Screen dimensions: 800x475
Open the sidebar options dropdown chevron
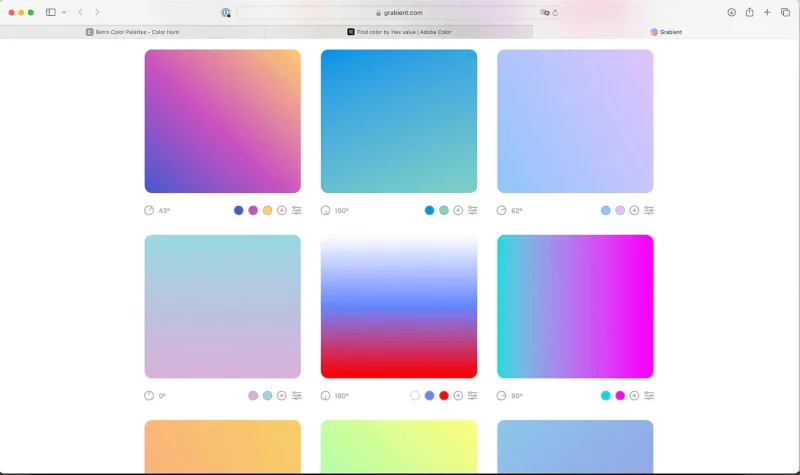tap(64, 12)
